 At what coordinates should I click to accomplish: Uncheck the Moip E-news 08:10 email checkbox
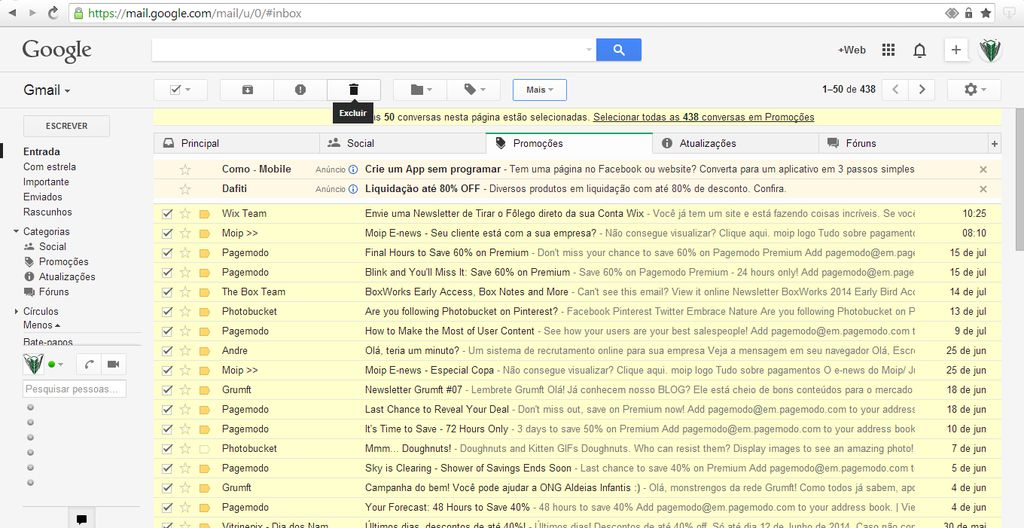coord(167,233)
